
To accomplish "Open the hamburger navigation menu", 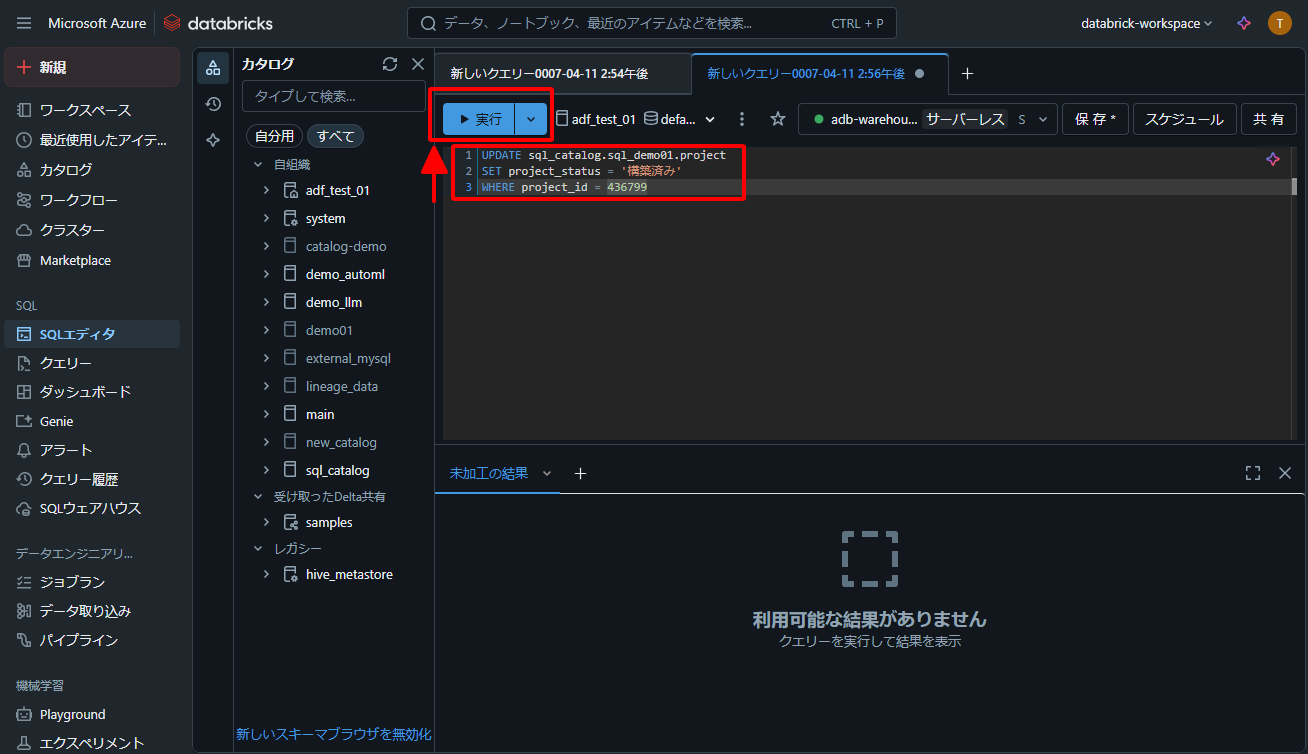I will pos(24,23).
